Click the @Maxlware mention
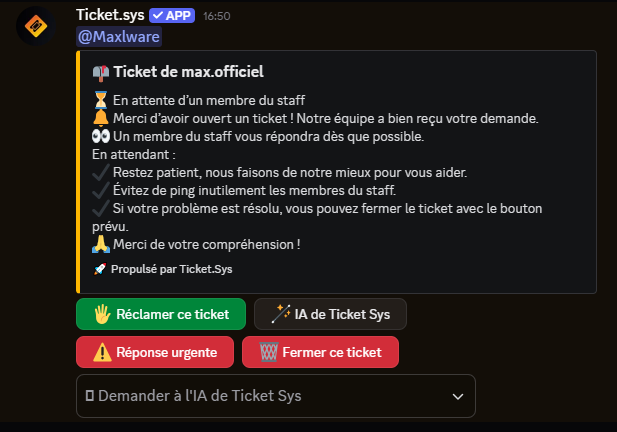Image resolution: width=617 pixels, height=432 pixels. [118, 37]
